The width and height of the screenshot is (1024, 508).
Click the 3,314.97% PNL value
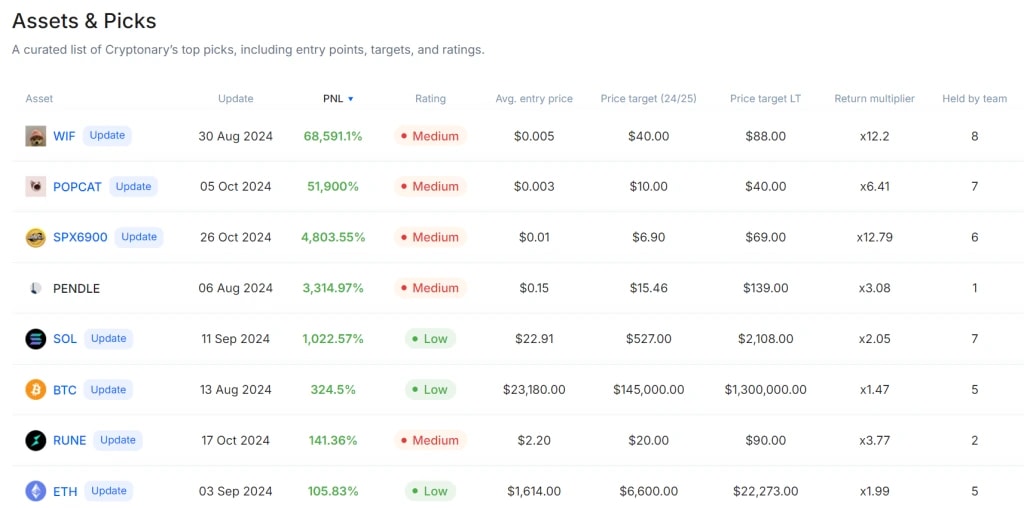(x=333, y=288)
